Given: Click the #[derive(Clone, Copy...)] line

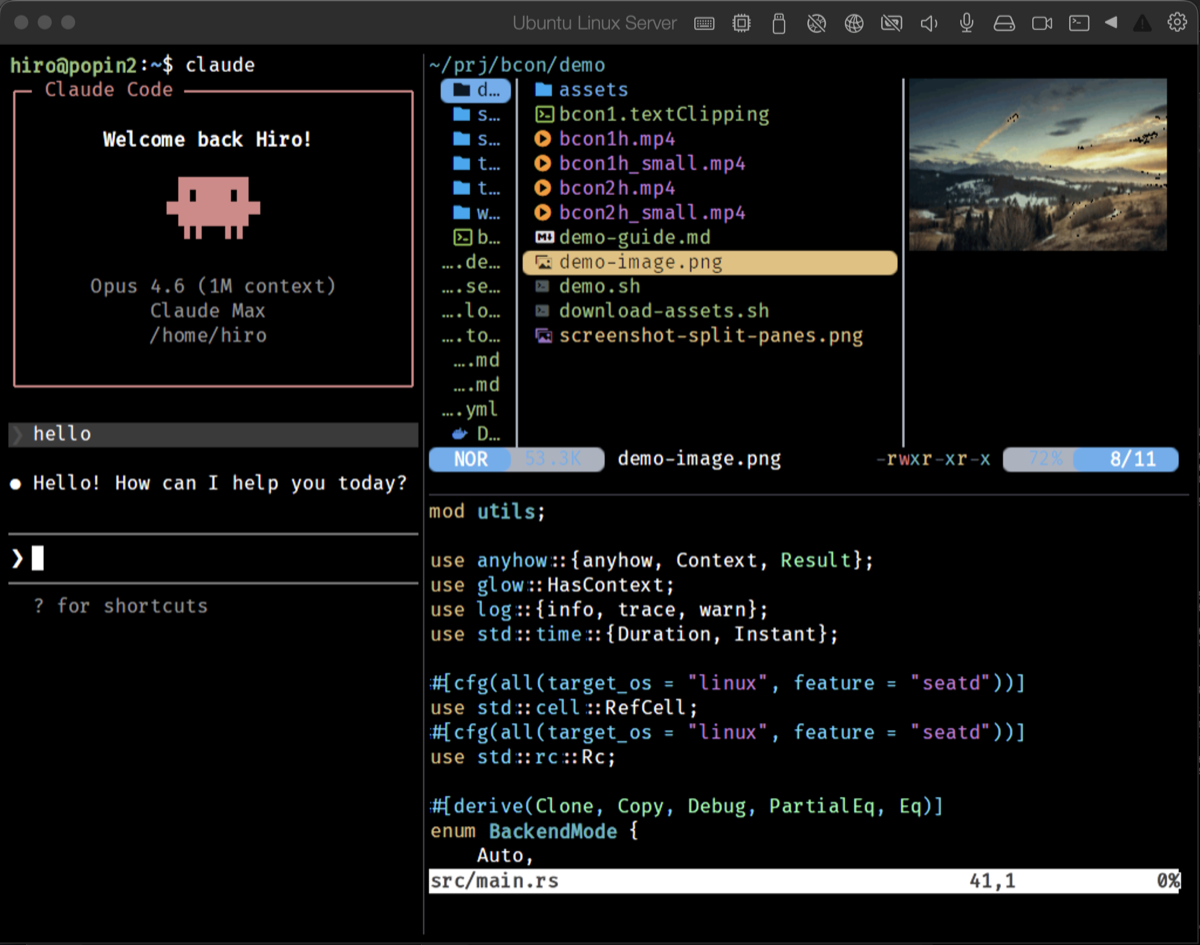Looking at the screenshot, I should [686, 806].
